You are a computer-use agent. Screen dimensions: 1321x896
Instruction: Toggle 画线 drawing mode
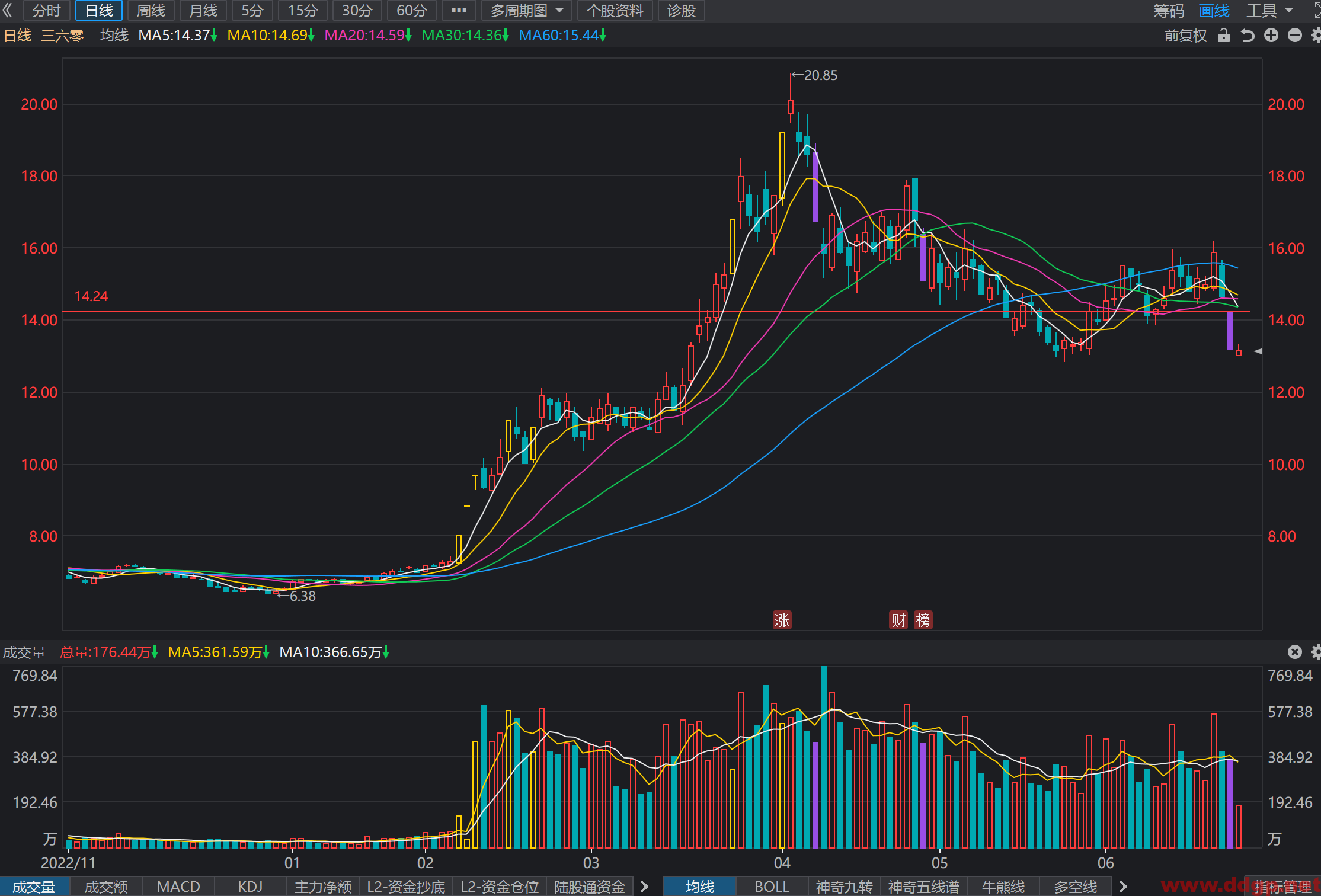click(1214, 11)
